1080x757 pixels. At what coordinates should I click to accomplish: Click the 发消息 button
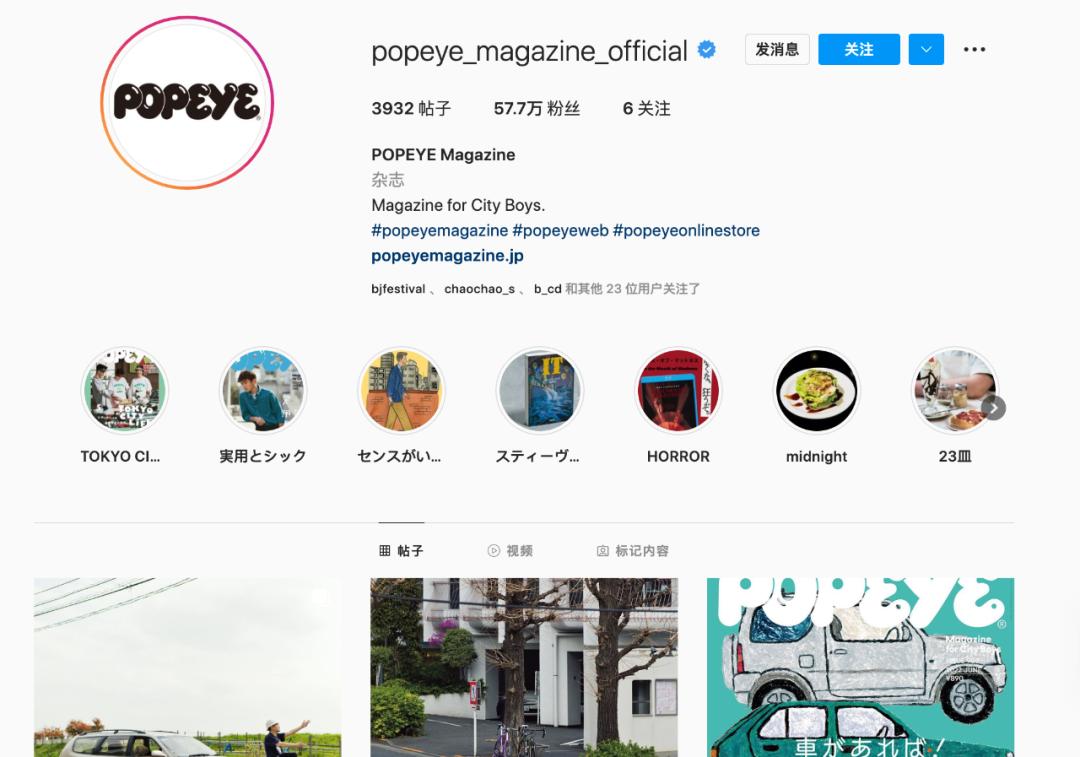777,48
